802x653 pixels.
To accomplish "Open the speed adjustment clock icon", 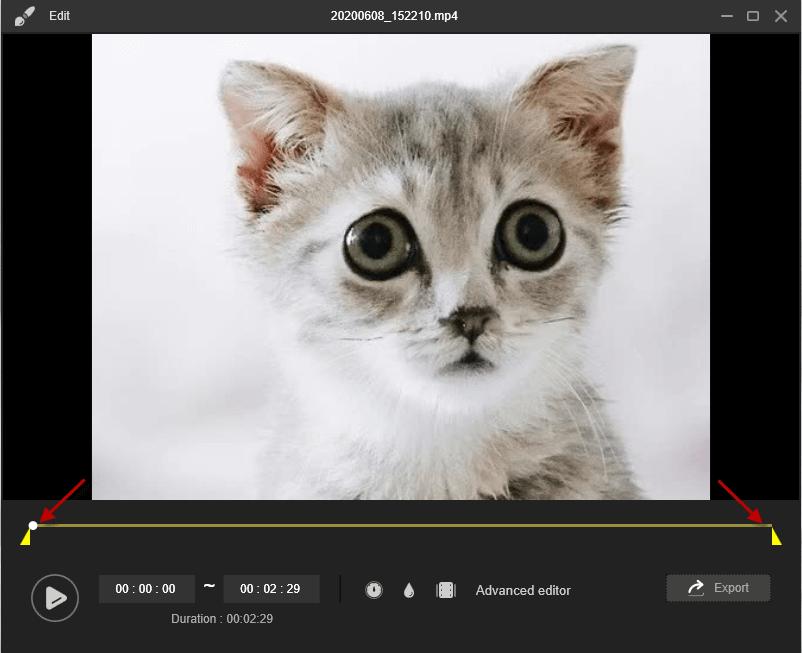I will click(374, 590).
